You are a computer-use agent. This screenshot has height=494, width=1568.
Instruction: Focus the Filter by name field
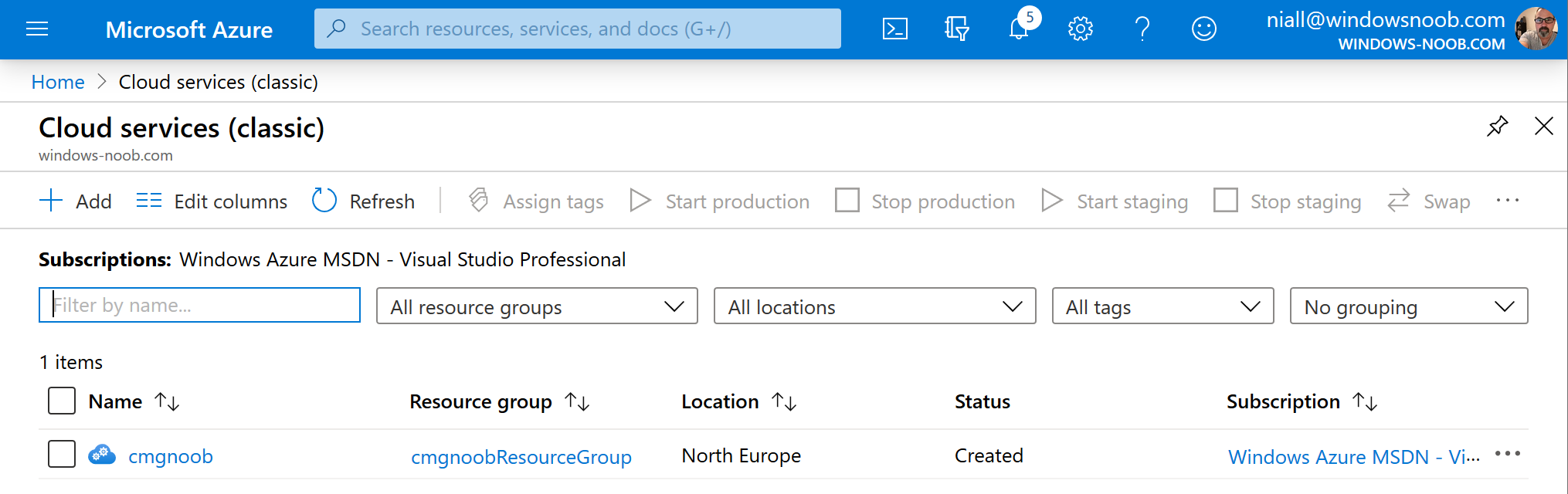click(199, 305)
